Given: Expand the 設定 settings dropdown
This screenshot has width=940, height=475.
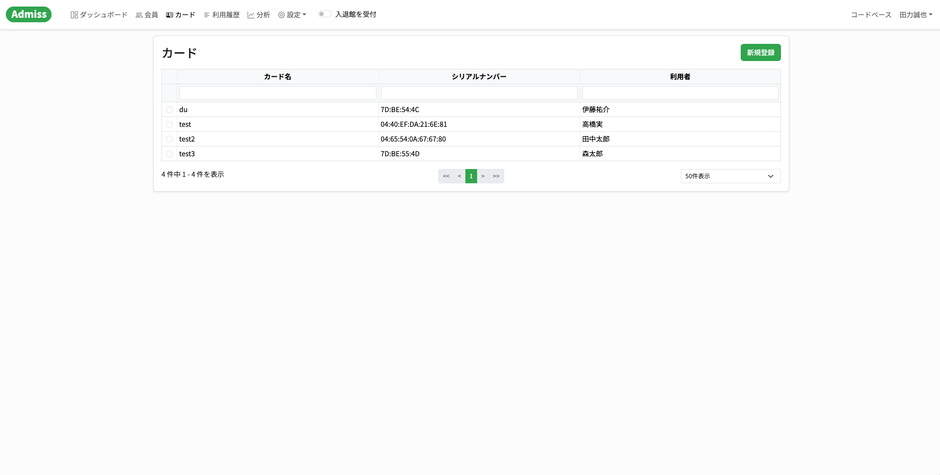Looking at the screenshot, I should (292, 15).
